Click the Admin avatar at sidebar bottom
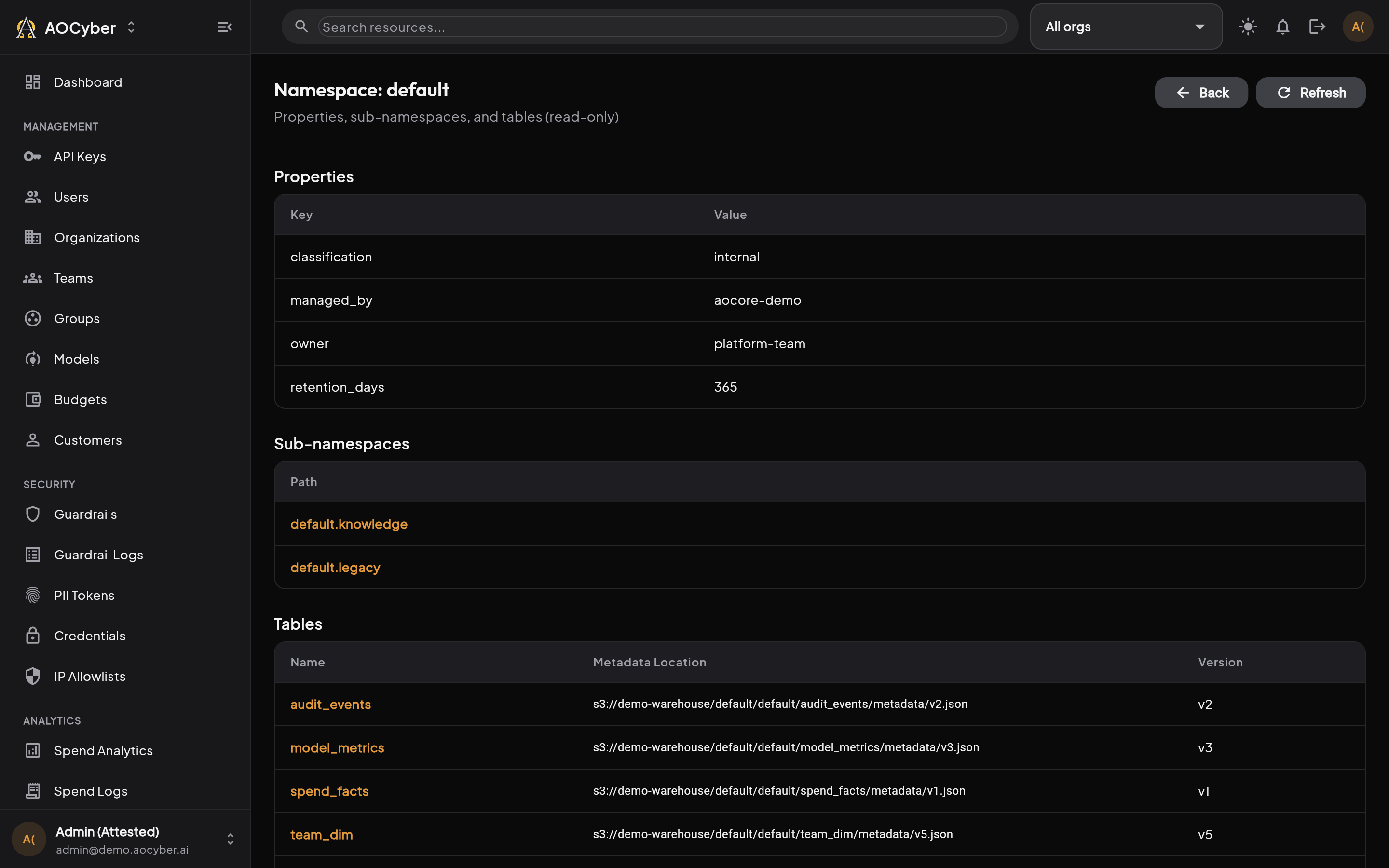The width and height of the screenshot is (1389, 868). coord(29,839)
